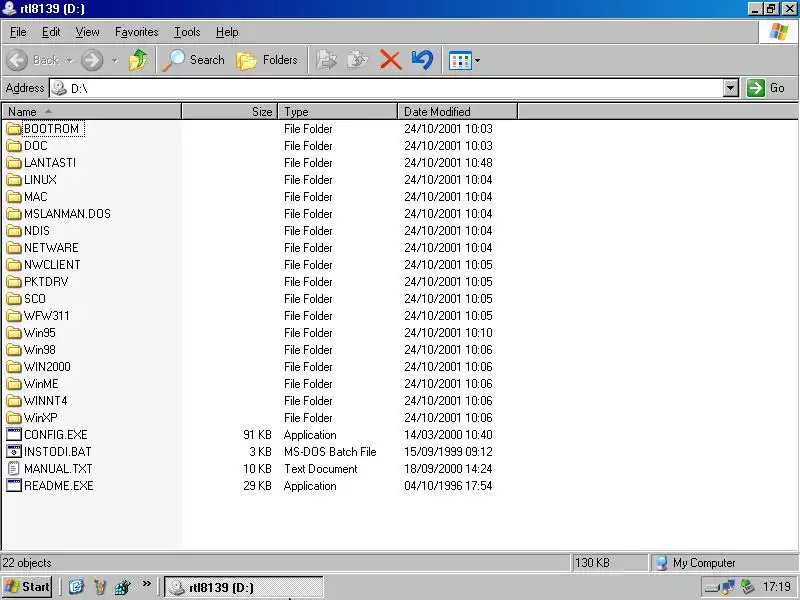800x600 pixels.
Task: Select the NWCLIENT folder icon
Action: tap(14, 265)
